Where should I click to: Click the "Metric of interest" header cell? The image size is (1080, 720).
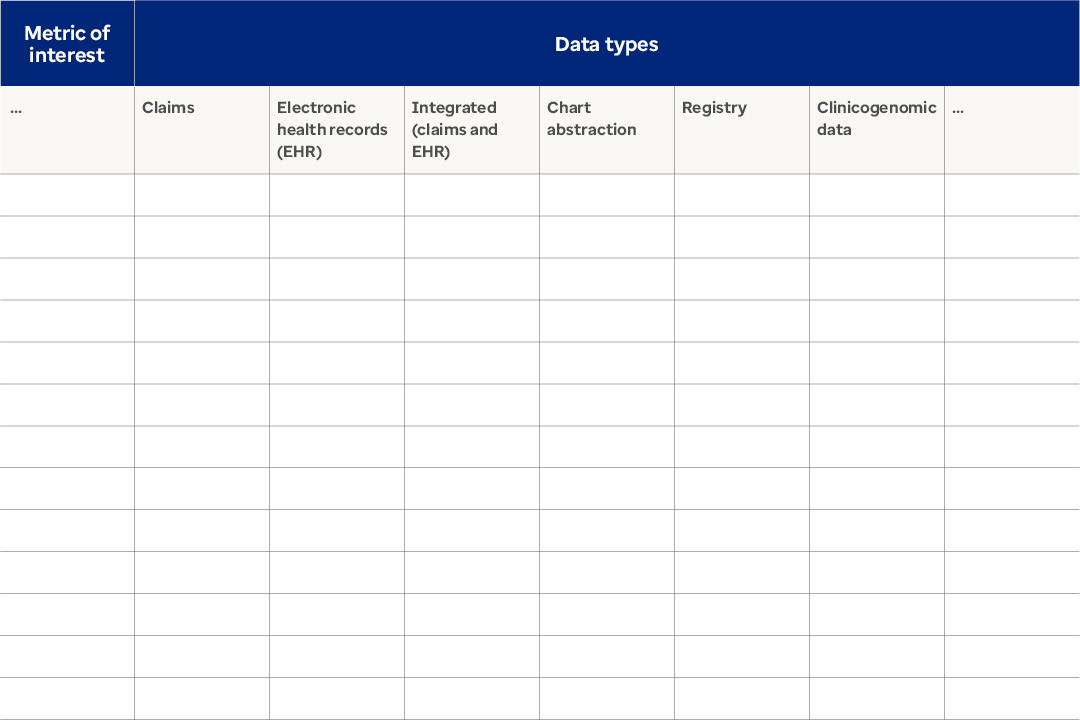67,44
